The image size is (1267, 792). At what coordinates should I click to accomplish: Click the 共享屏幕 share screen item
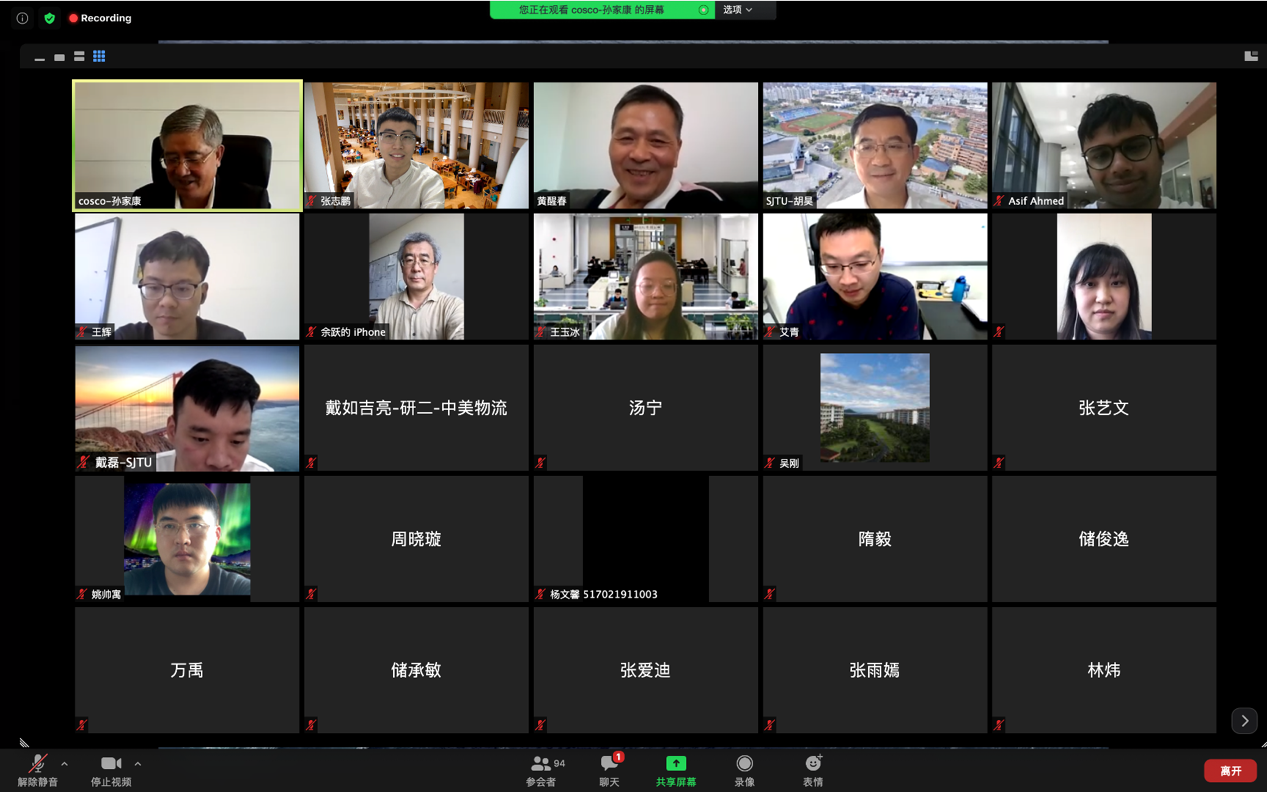pos(676,770)
